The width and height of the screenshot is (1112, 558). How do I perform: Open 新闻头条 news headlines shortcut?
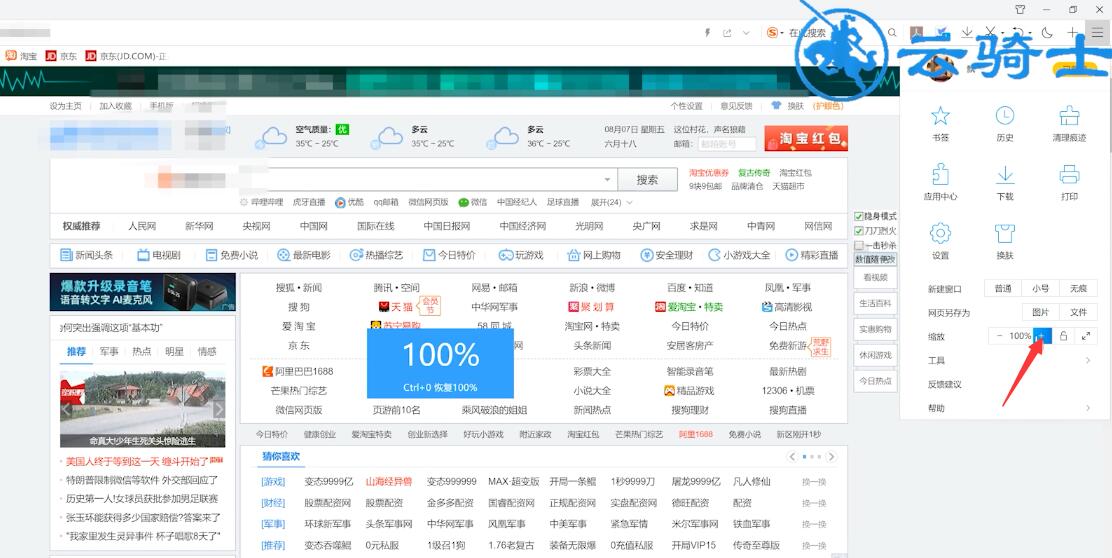[x=87, y=255]
